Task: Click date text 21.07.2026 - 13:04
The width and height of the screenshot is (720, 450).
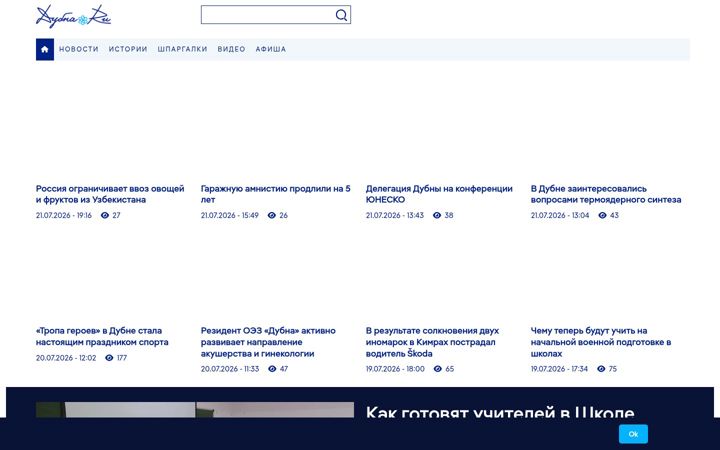Action: (560, 215)
